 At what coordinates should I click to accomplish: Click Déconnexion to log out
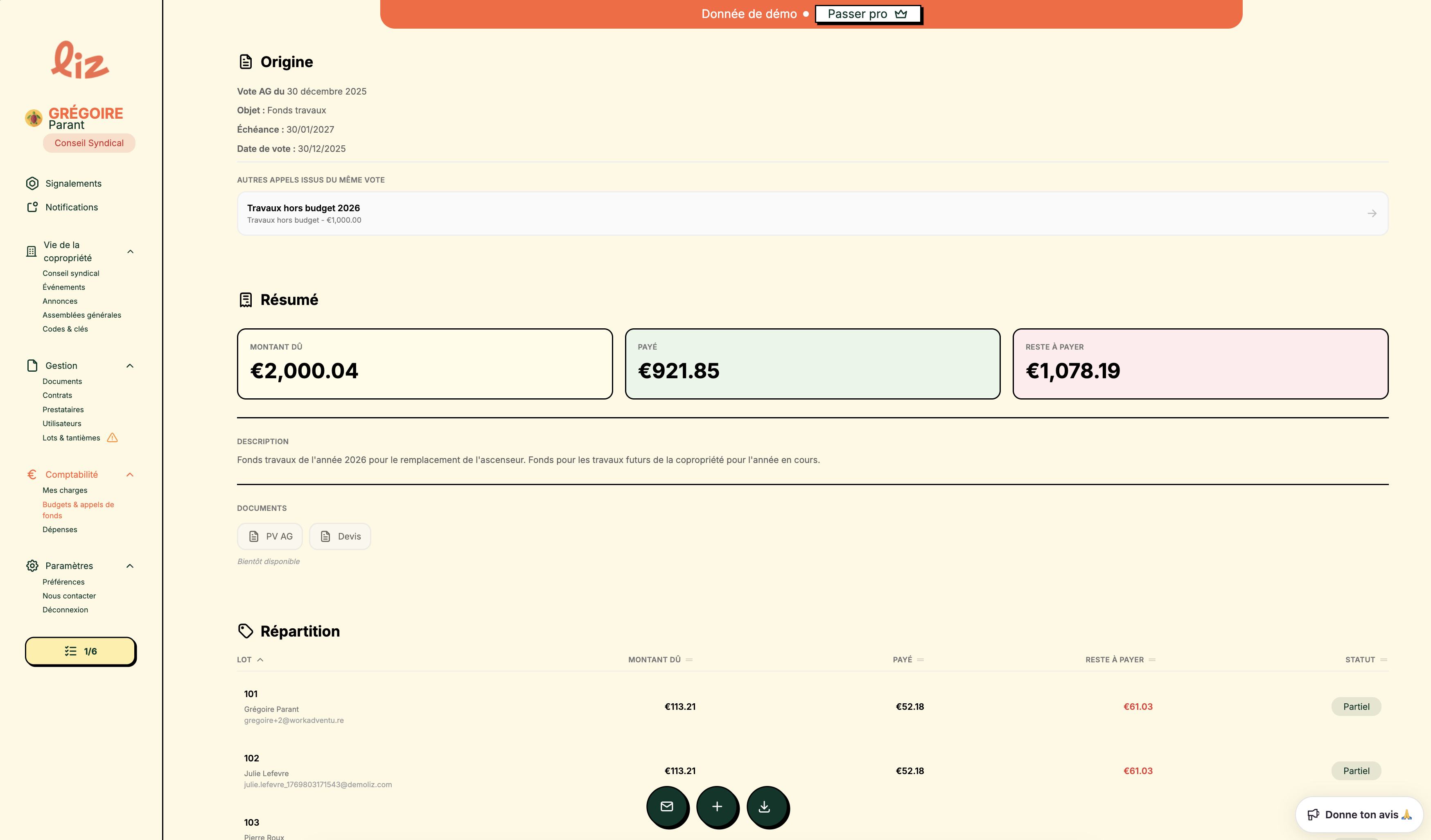[65, 610]
